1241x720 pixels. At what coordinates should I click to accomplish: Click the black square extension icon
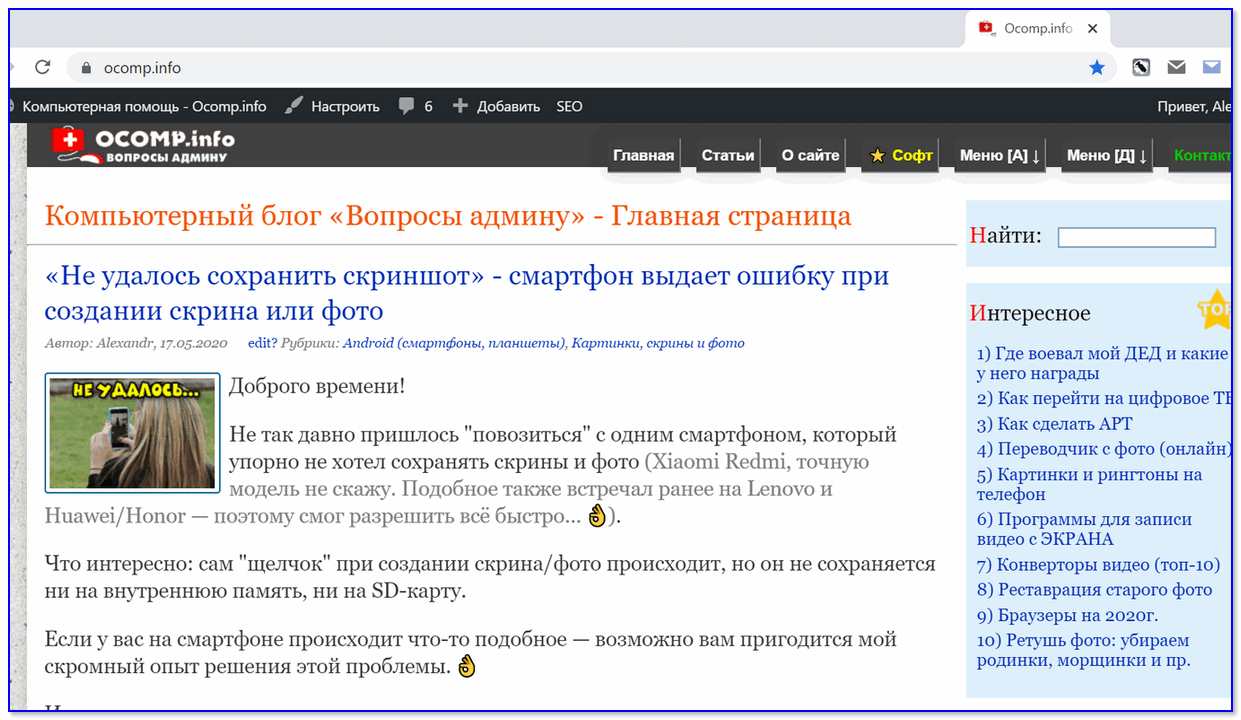tap(1141, 68)
